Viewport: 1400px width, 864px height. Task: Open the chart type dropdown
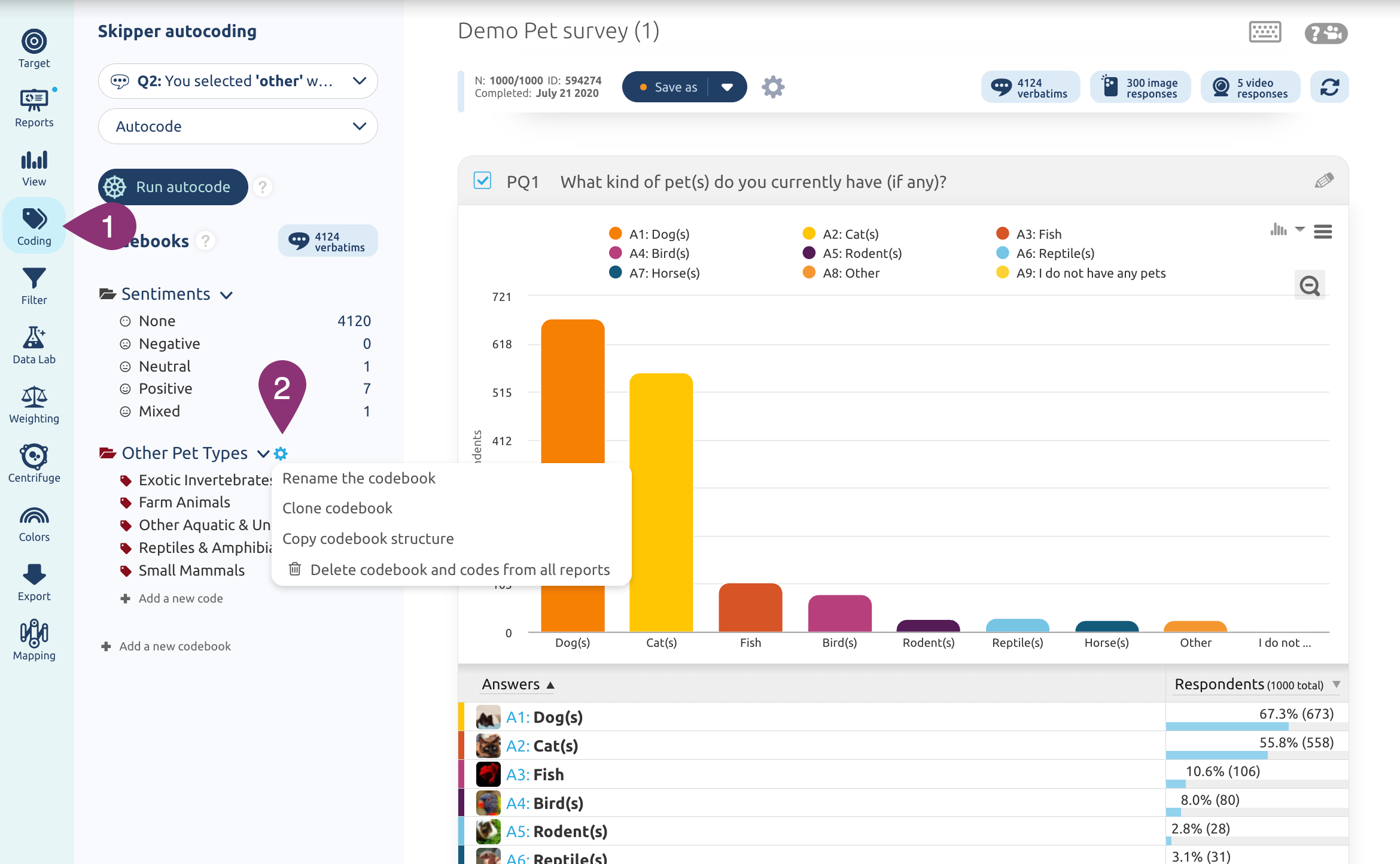(1287, 230)
